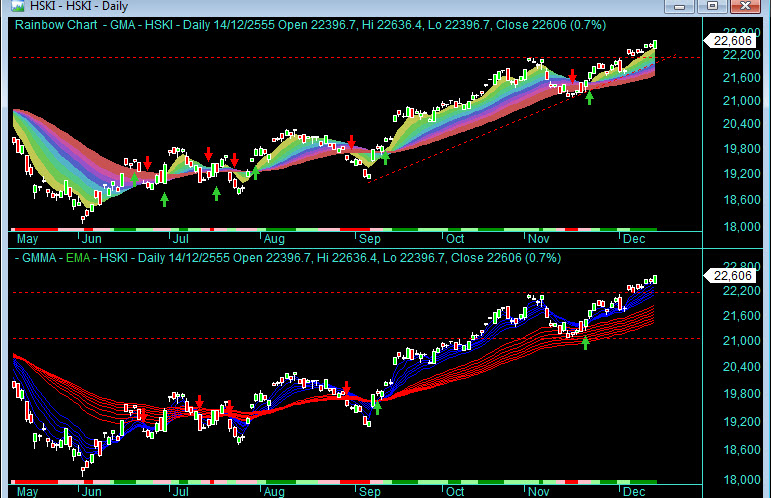Screen dimensions: 771x498
Task: Click 21,600 on the GMMA pane price axis
Action: click(741, 316)
